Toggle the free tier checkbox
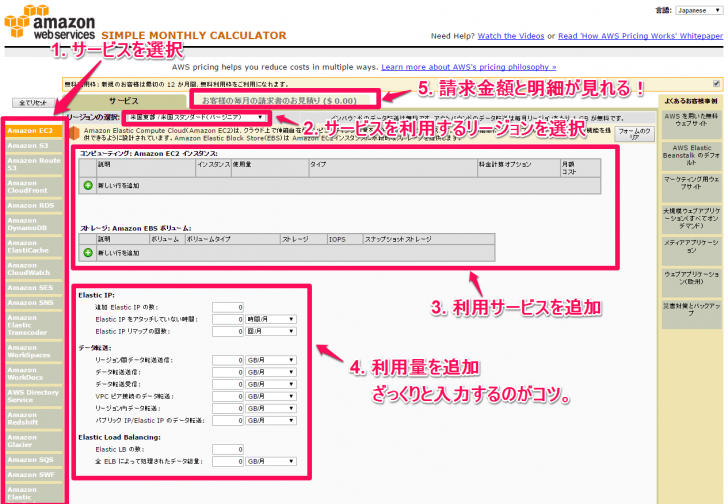This screenshot has height=504, width=728. [x=716, y=84]
